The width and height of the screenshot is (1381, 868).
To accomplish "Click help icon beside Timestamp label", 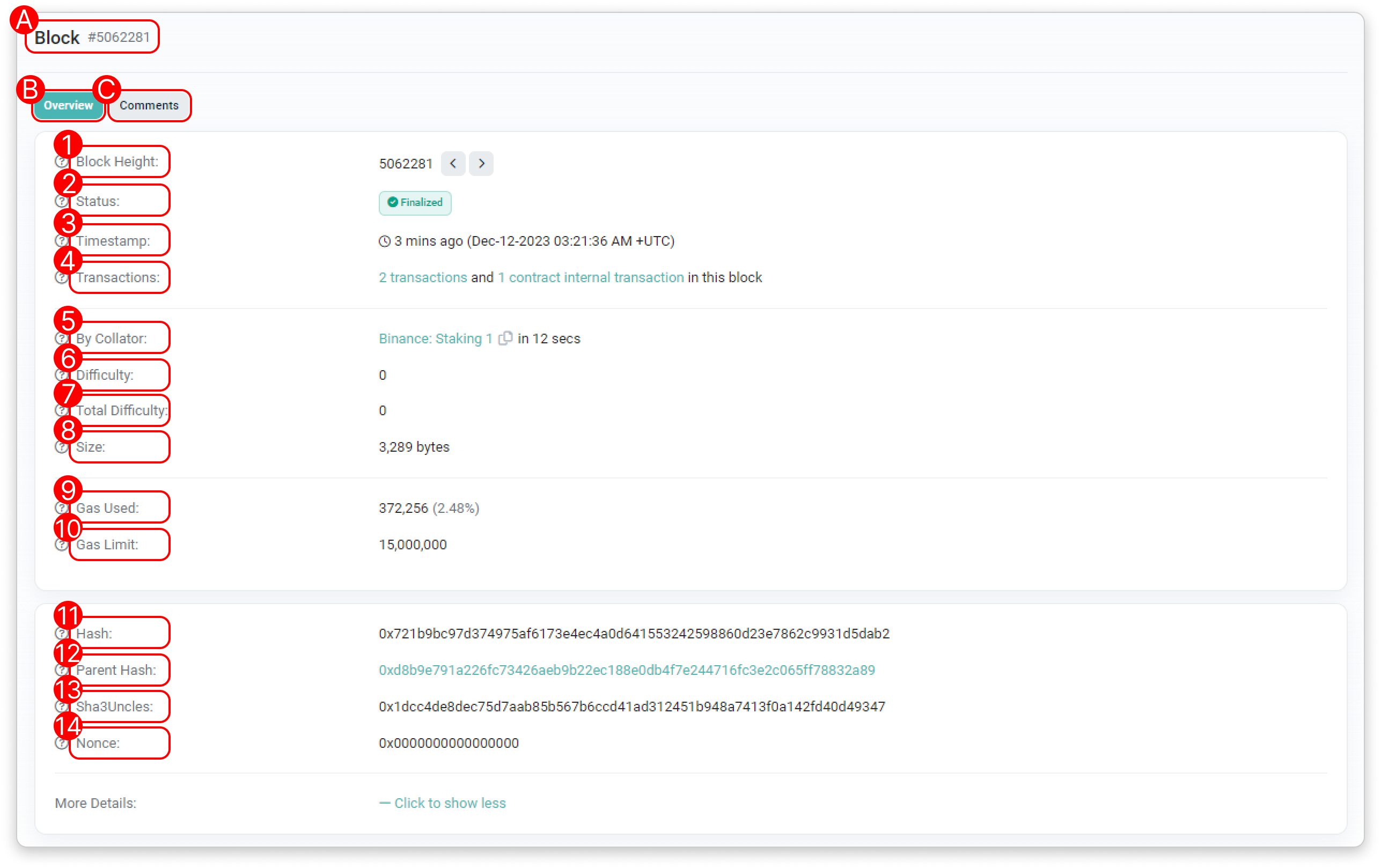I will click(x=61, y=241).
